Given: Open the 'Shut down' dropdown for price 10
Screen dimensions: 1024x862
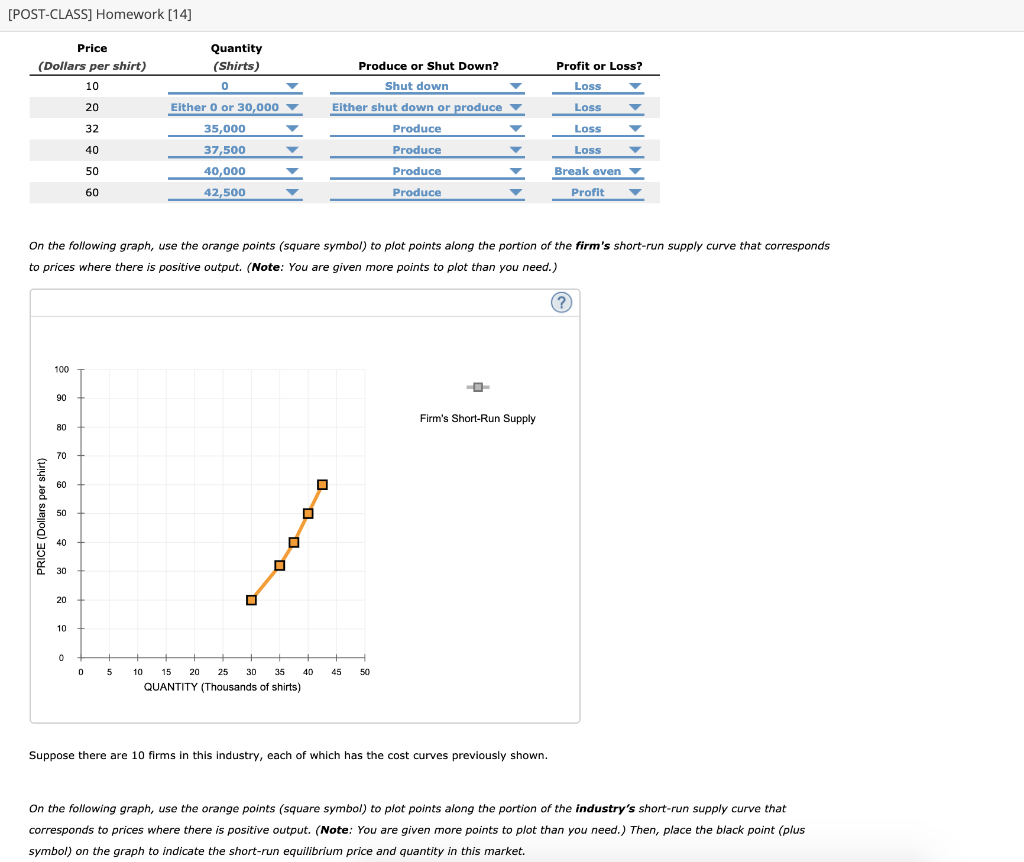Looking at the screenshot, I should (427, 86).
